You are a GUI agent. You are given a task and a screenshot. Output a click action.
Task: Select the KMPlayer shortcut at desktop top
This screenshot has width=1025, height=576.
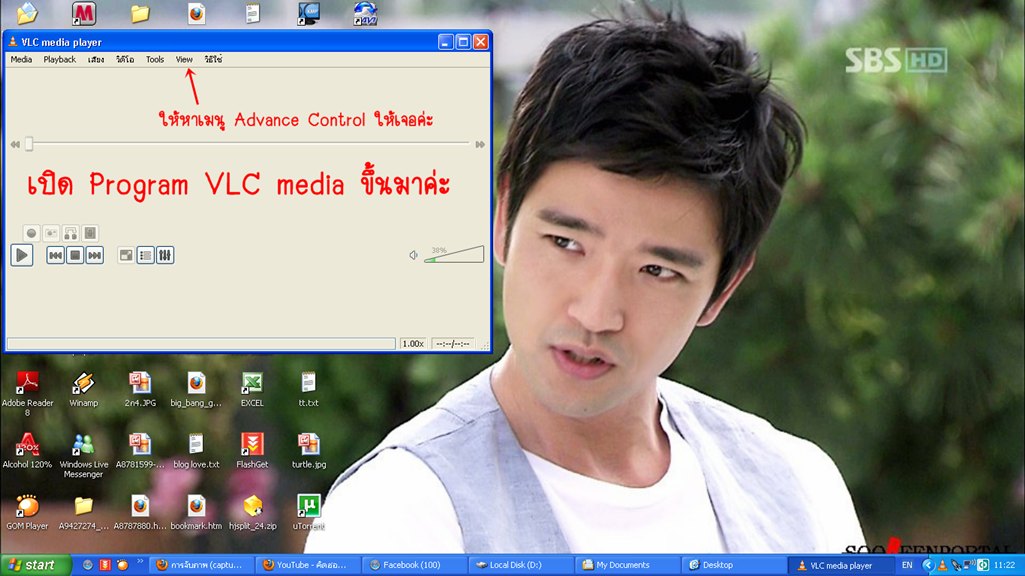309,13
